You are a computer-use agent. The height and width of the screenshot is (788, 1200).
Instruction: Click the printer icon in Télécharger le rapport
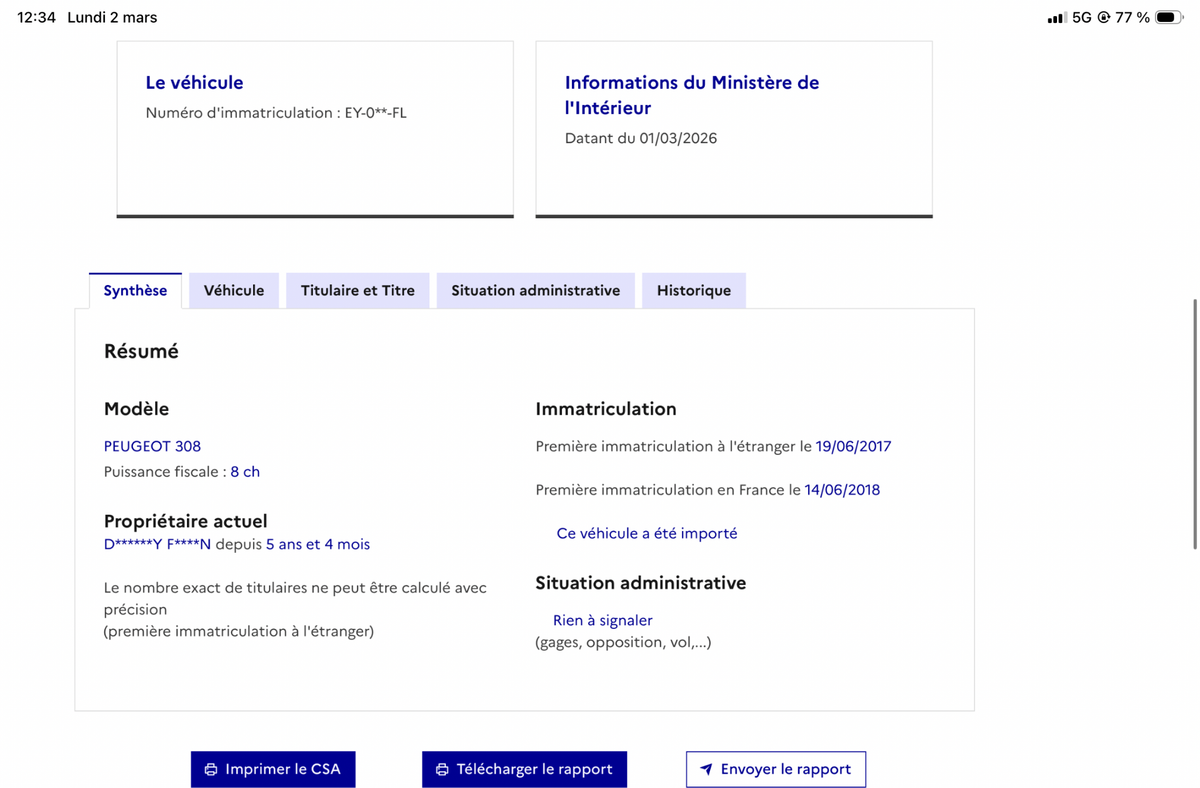pos(442,769)
